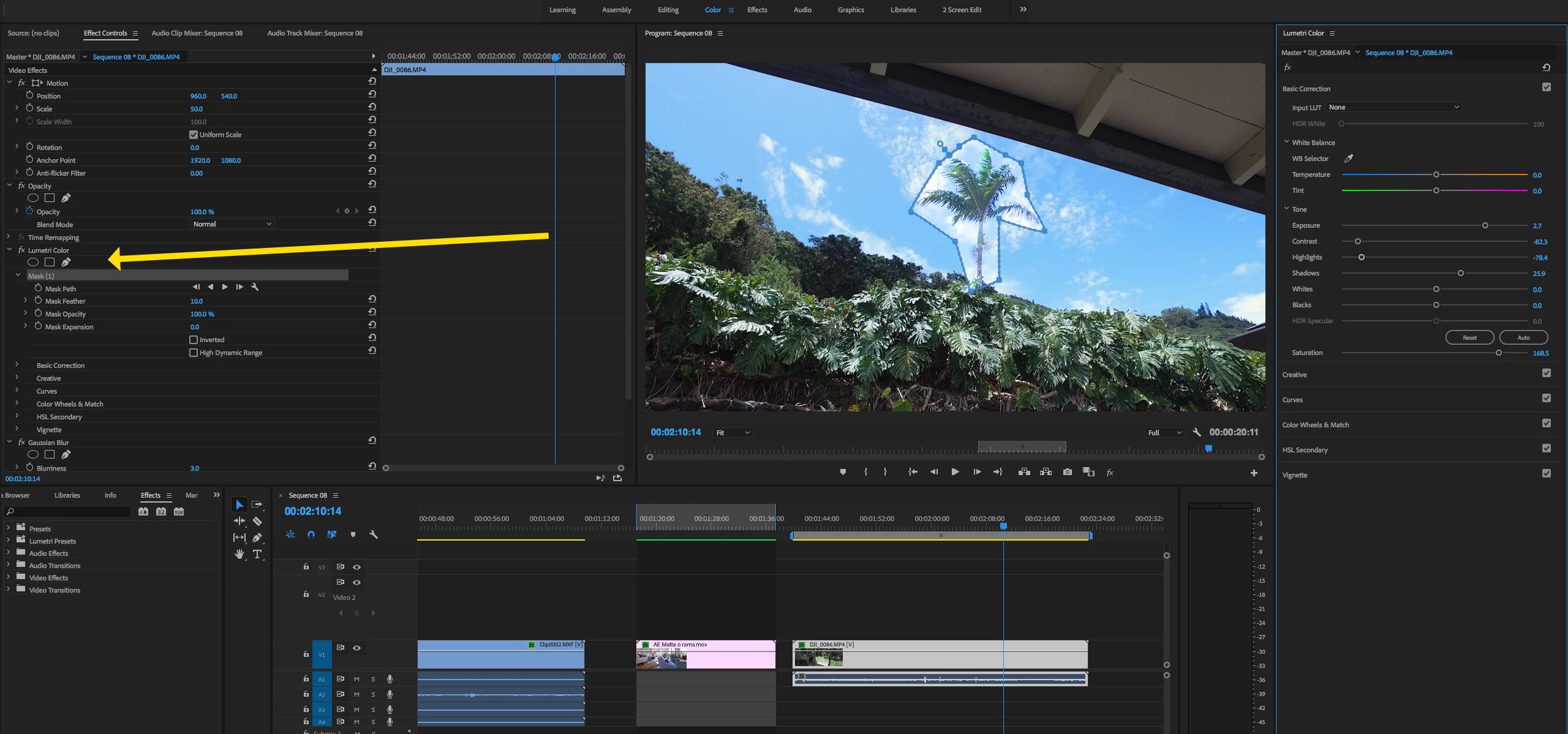Track selected mask forward

(225, 287)
